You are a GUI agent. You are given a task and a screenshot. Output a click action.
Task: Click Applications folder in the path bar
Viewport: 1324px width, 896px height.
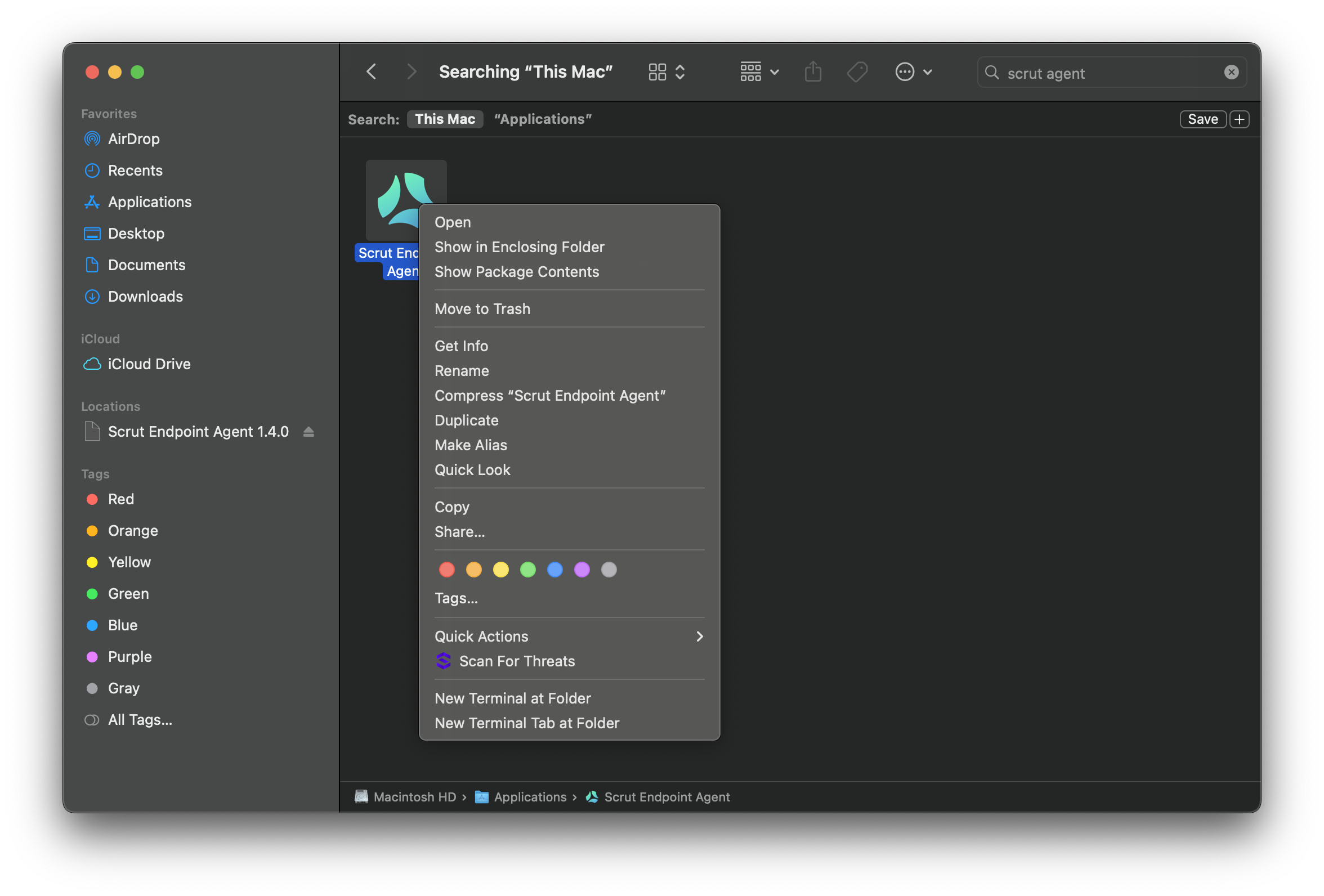coord(521,797)
